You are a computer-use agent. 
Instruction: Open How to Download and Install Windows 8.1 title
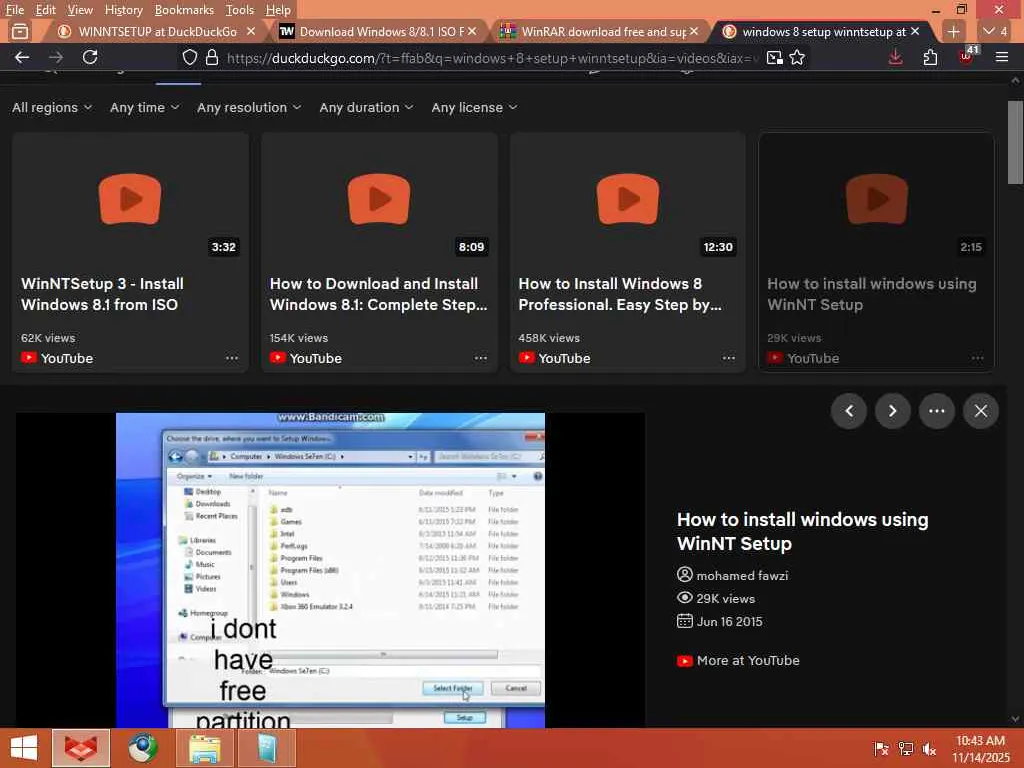[x=378, y=294]
